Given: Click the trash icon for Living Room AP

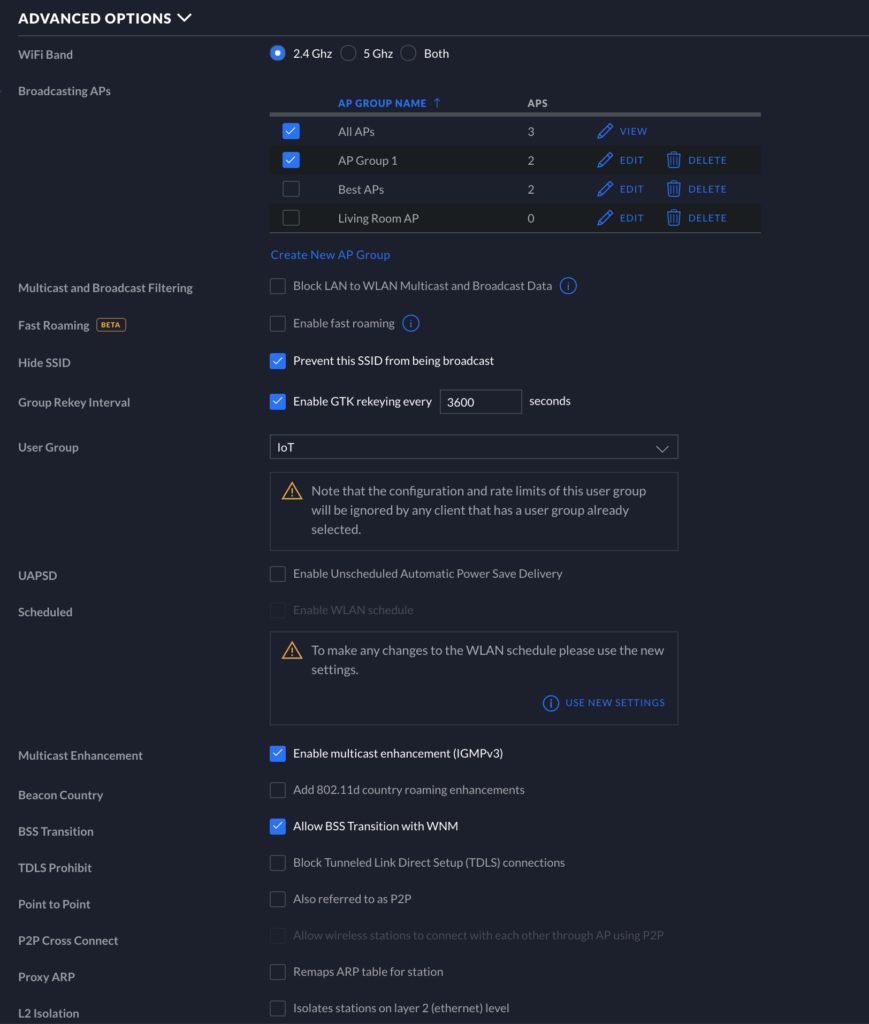Looking at the screenshot, I should click(674, 217).
